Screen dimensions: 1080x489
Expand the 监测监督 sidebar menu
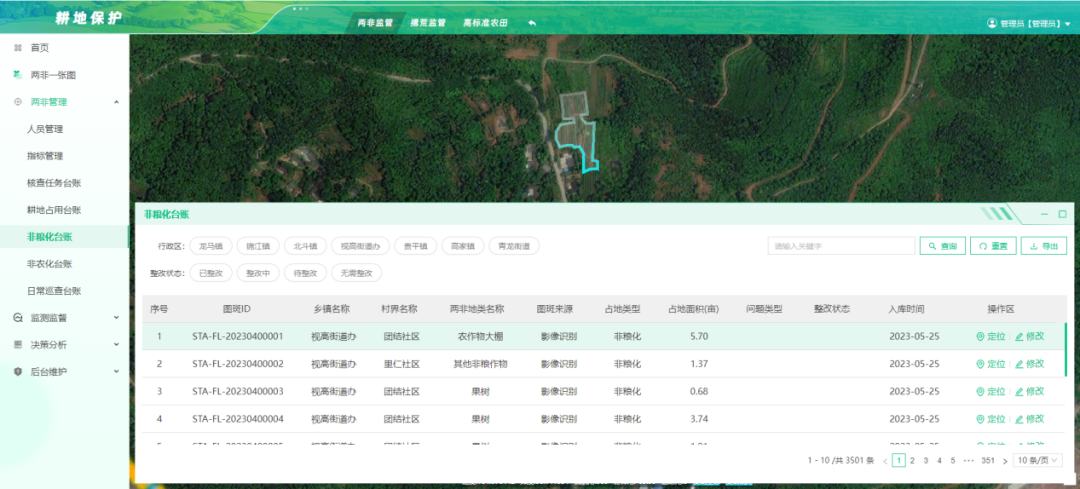(x=116, y=318)
